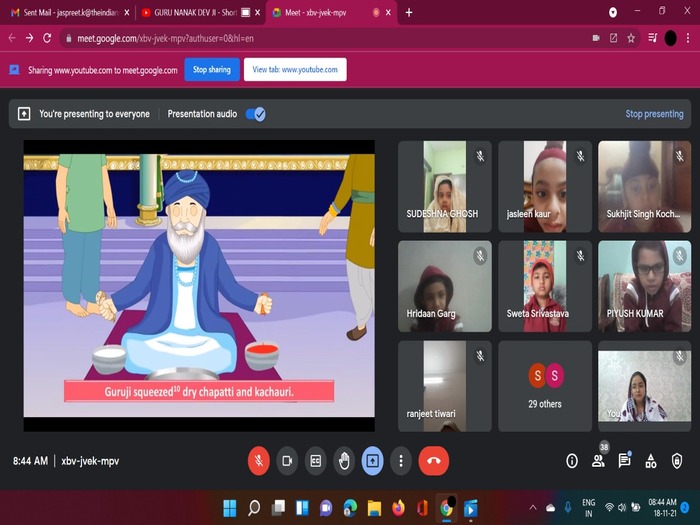The image size is (700, 525).
Task: Toggle closed captions button
Action: point(316,461)
